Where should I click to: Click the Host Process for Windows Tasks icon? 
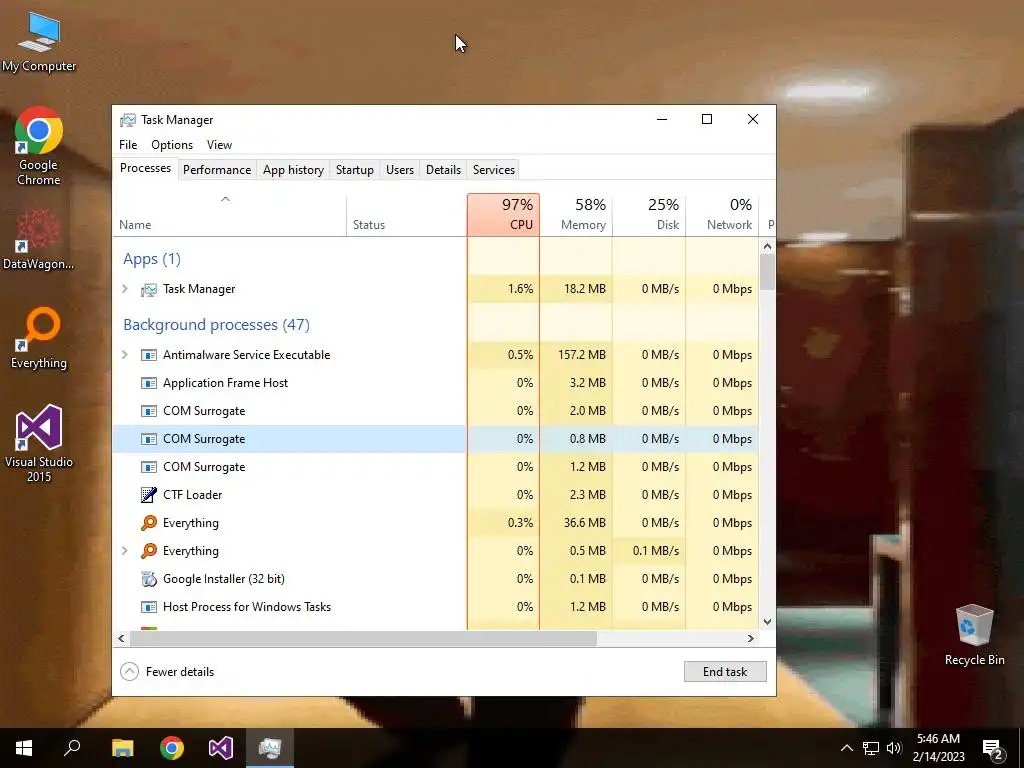point(149,607)
